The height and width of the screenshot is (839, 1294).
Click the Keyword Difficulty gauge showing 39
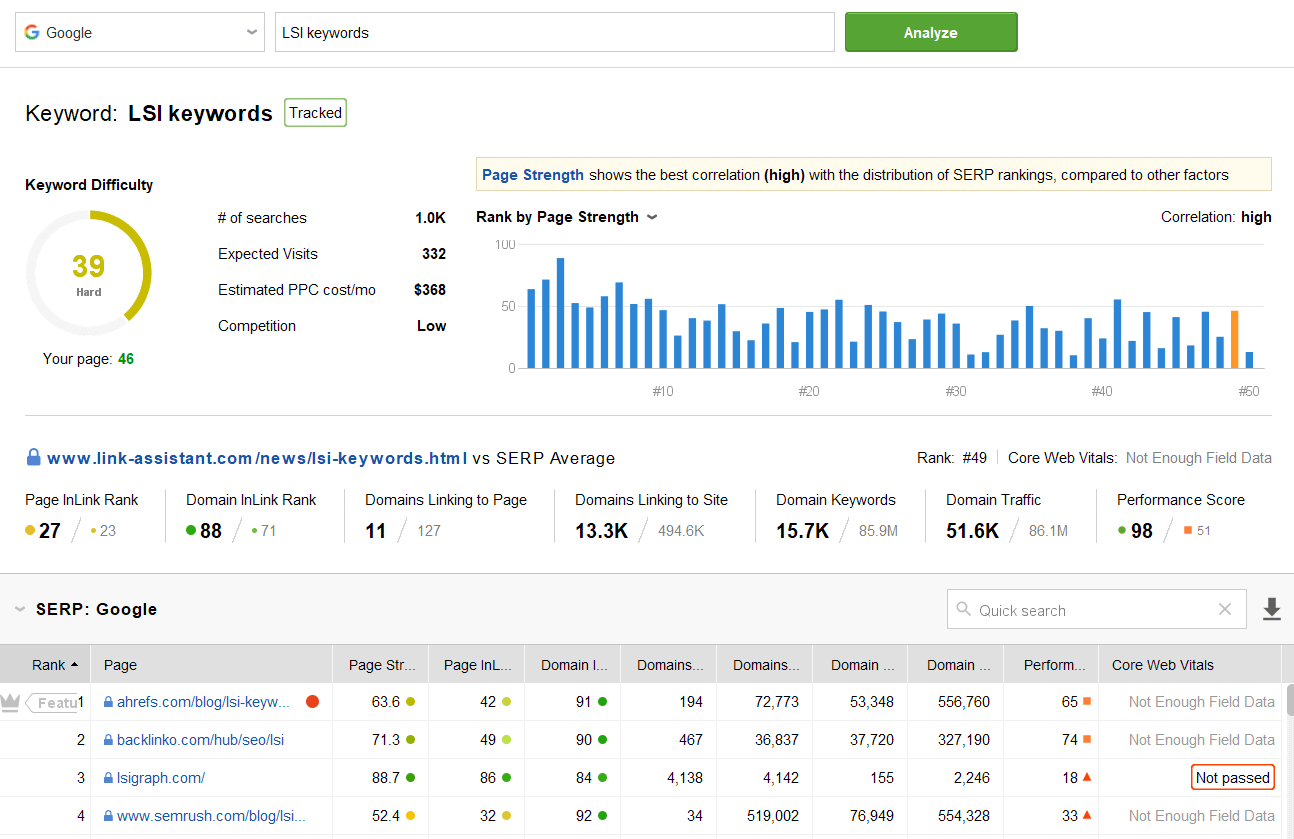(88, 273)
